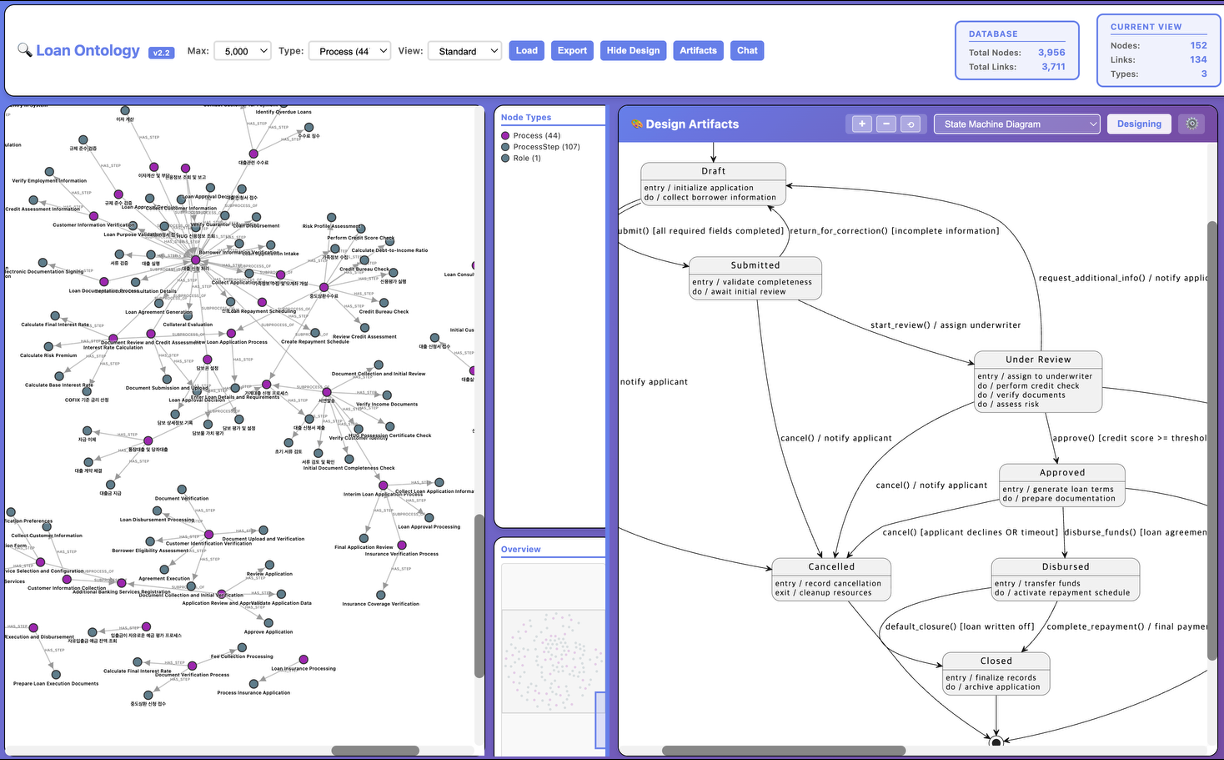
Task: Change the View mode from Standard
Action: 464,51
